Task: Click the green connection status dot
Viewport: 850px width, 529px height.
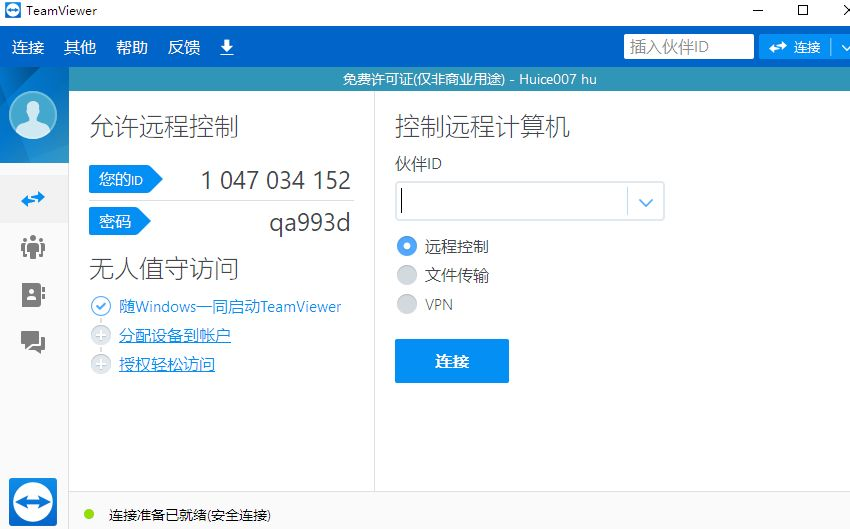Action: coord(89,514)
